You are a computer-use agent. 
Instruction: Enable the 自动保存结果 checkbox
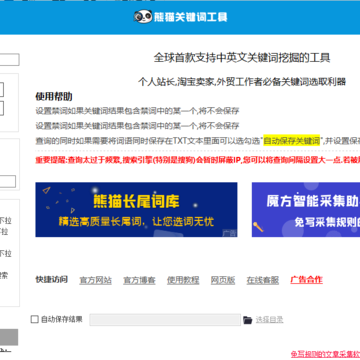34,319
